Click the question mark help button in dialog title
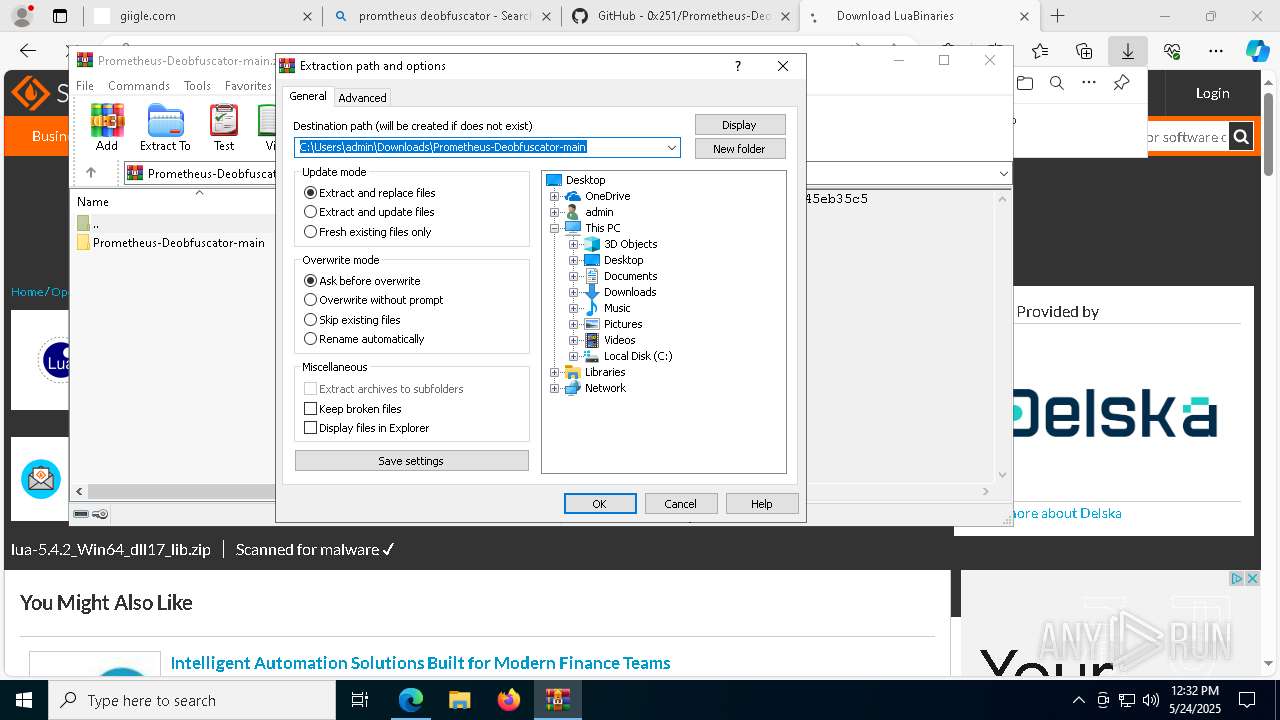 tap(738, 66)
